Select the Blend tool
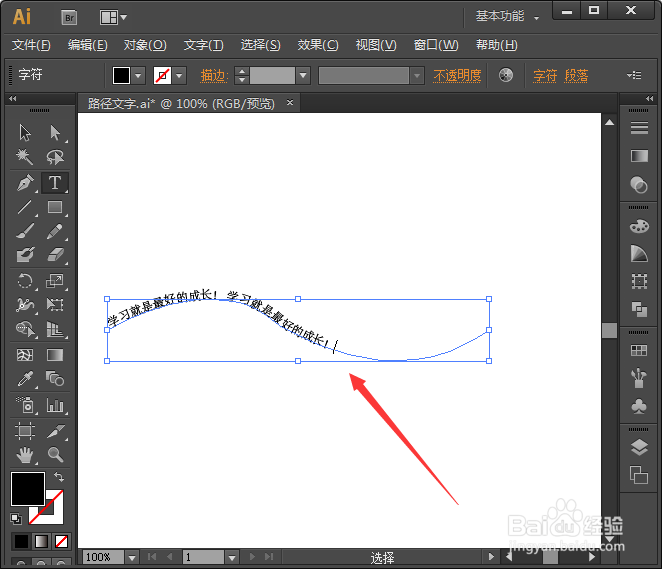Viewport: 662px width, 569px height. click(55, 379)
